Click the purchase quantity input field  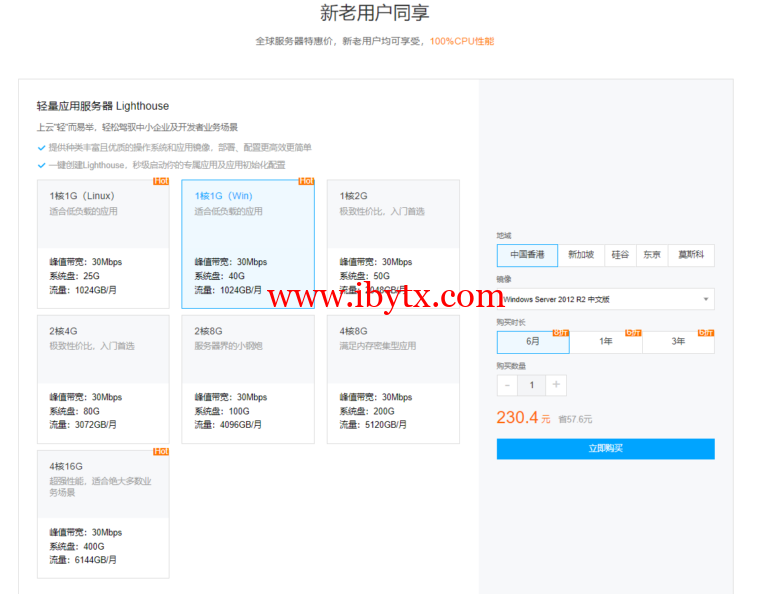pyautogui.click(x=532, y=385)
